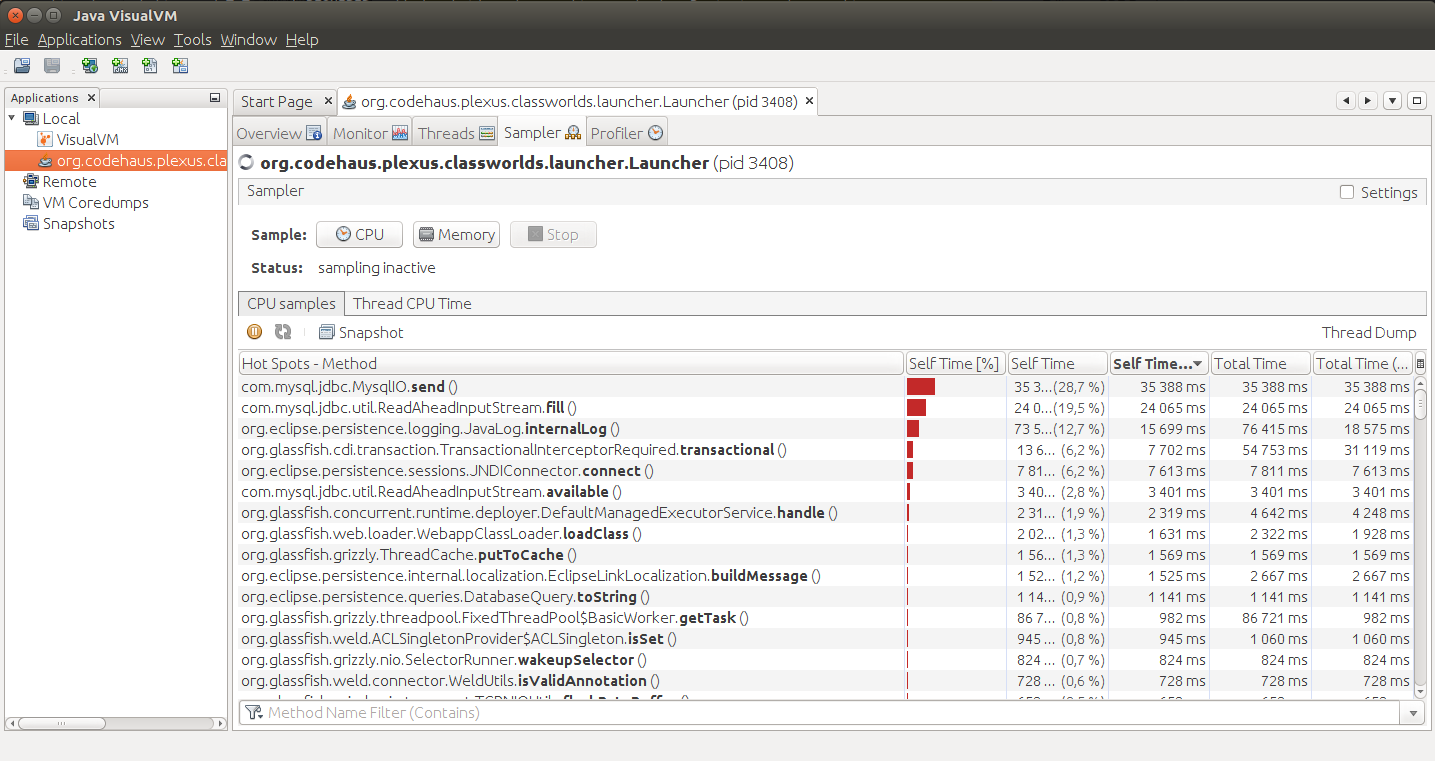Close the Launcher (pid 3408) tab

[810, 102]
